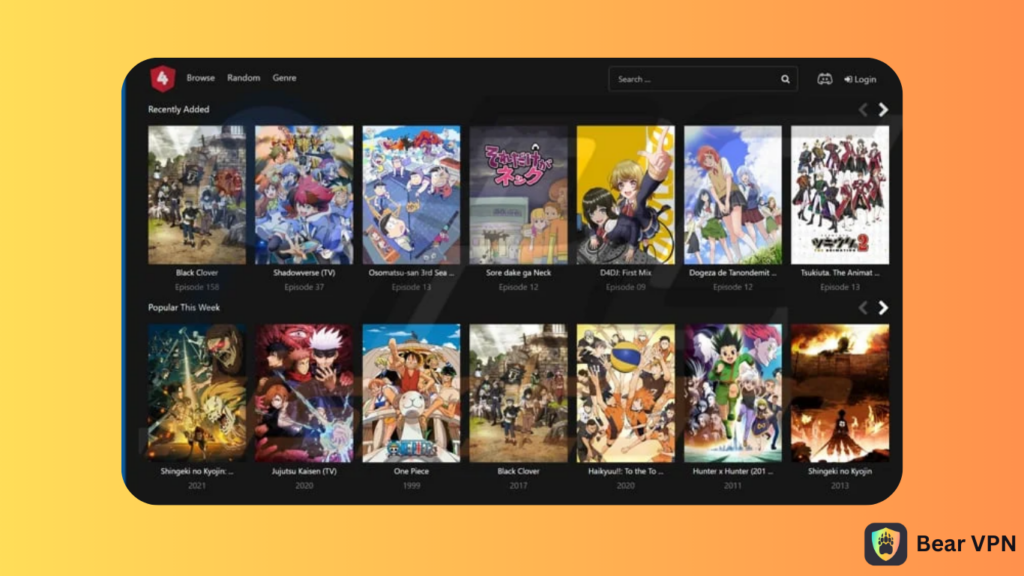Image resolution: width=1024 pixels, height=576 pixels.
Task: Click '2011' under Hunter x Hunter
Action: pos(733,486)
